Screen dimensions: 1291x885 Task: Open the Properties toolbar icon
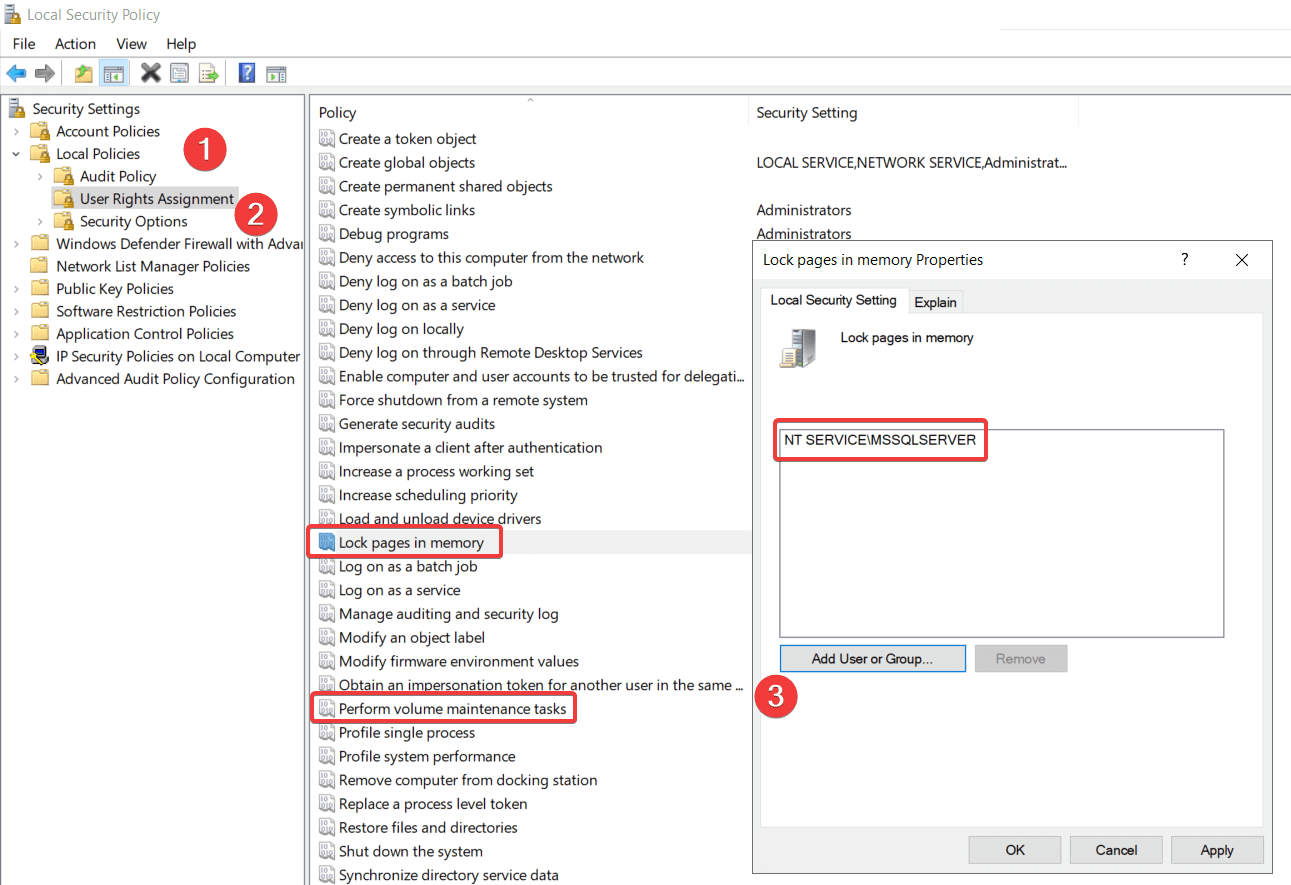[x=180, y=73]
